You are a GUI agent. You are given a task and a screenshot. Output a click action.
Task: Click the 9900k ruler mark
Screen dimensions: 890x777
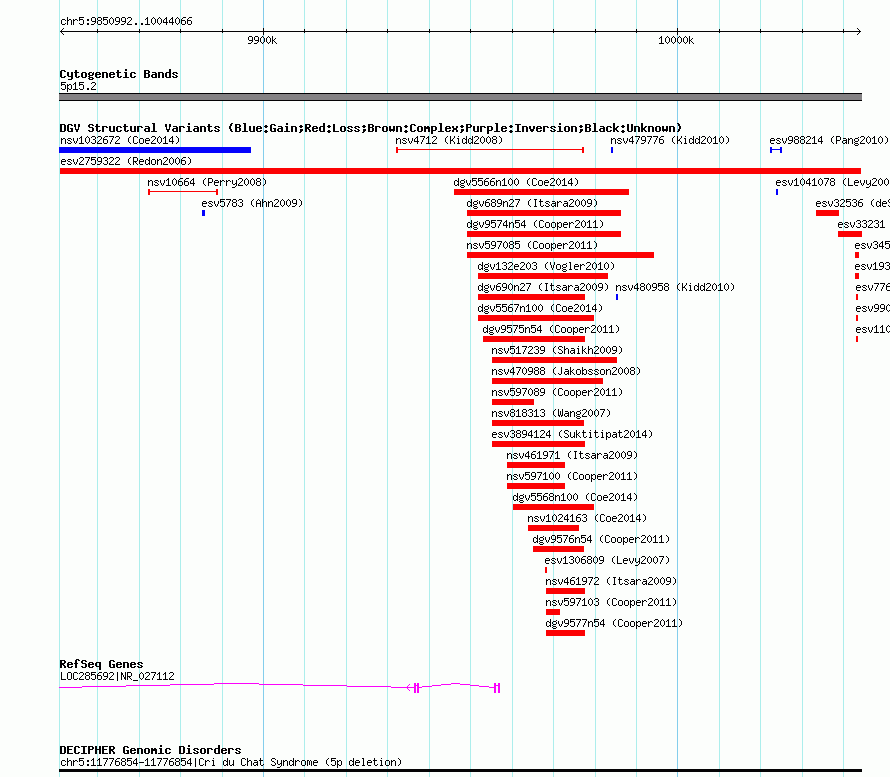[x=262, y=40]
